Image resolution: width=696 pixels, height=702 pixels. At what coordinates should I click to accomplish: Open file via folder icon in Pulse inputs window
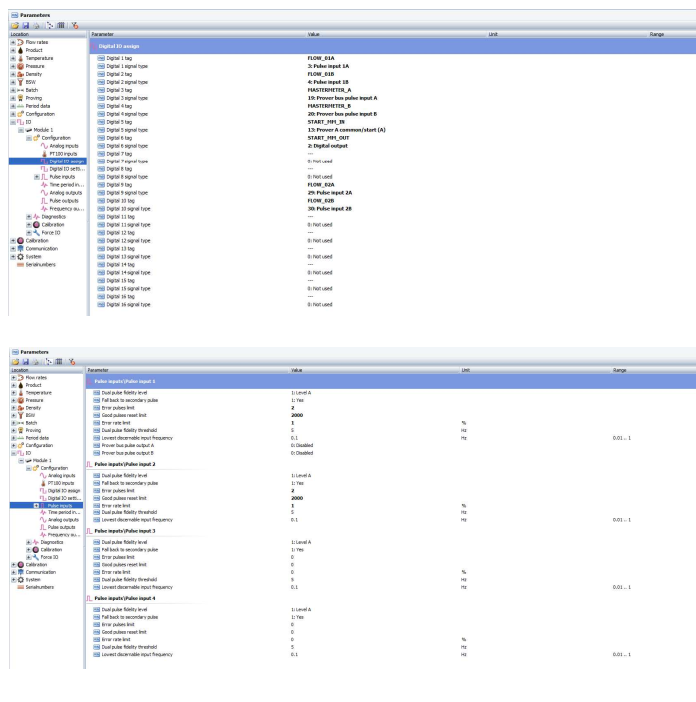15,362
